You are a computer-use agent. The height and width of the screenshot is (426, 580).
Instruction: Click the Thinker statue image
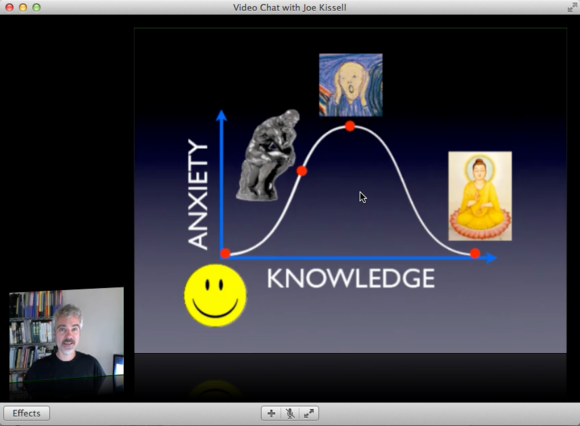pyautogui.click(x=268, y=155)
